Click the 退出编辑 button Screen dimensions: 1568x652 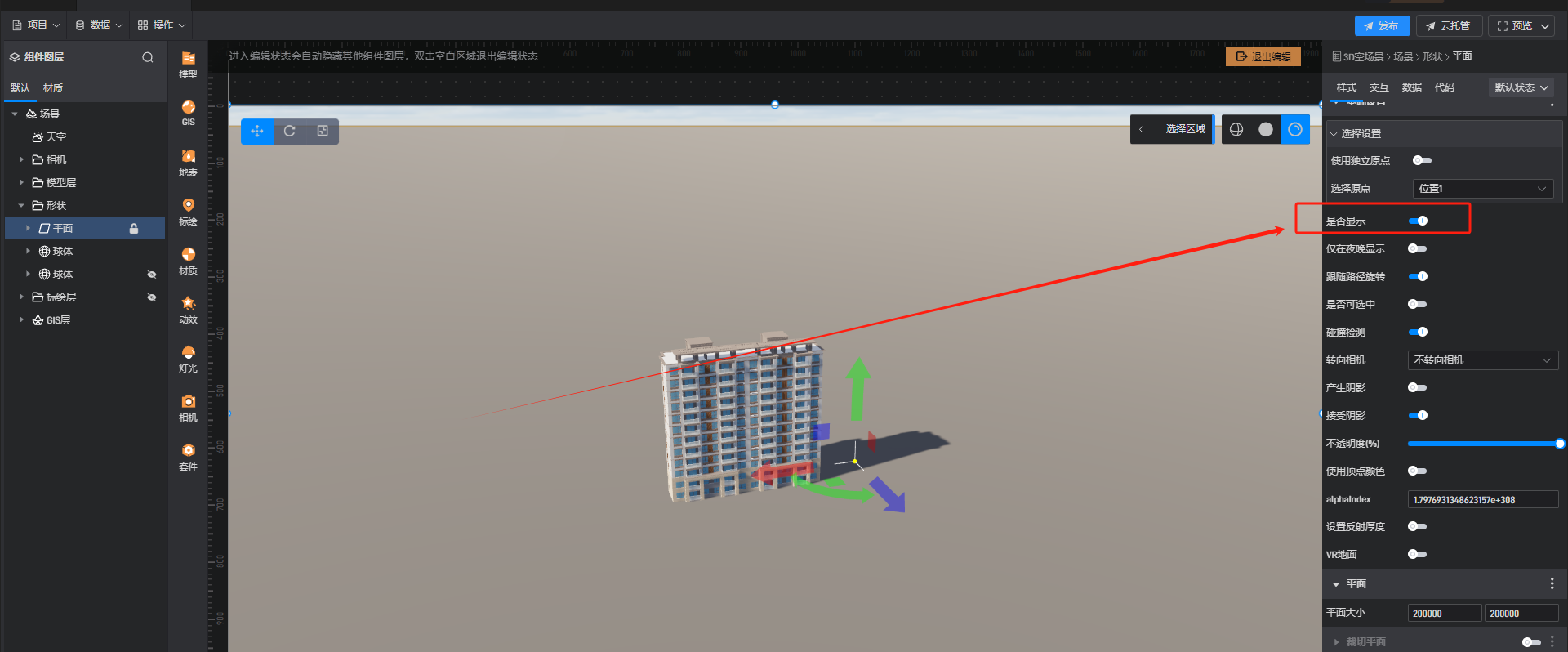(x=1263, y=56)
